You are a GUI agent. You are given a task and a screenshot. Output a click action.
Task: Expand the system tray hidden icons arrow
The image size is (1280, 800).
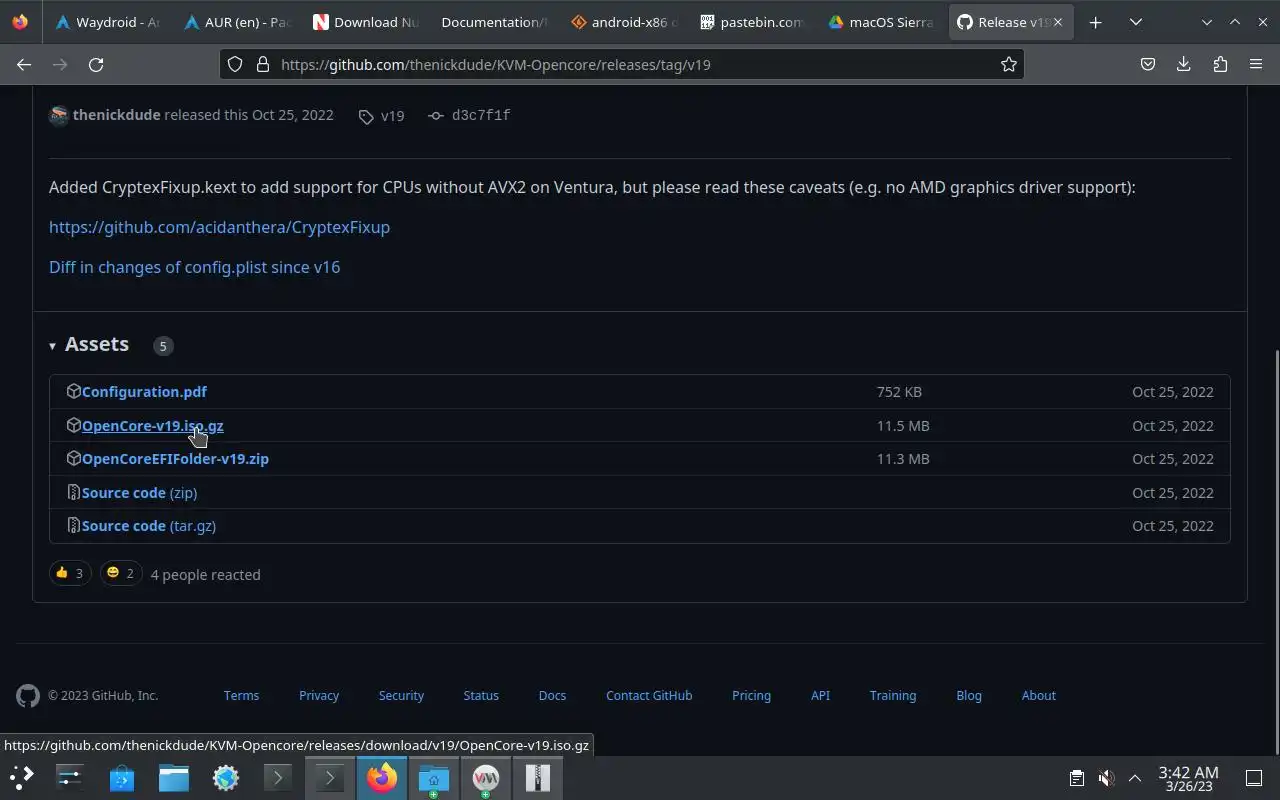[x=1135, y=778]
